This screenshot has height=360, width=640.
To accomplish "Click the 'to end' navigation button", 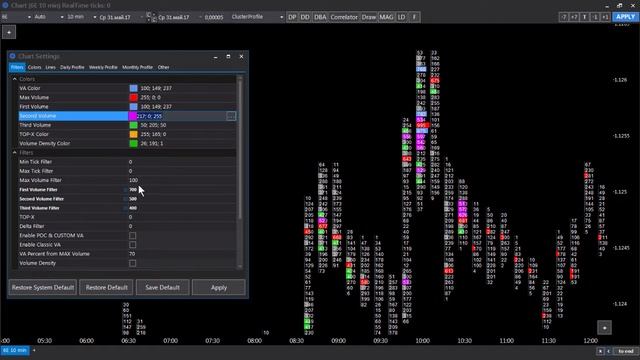I will 626,351.
